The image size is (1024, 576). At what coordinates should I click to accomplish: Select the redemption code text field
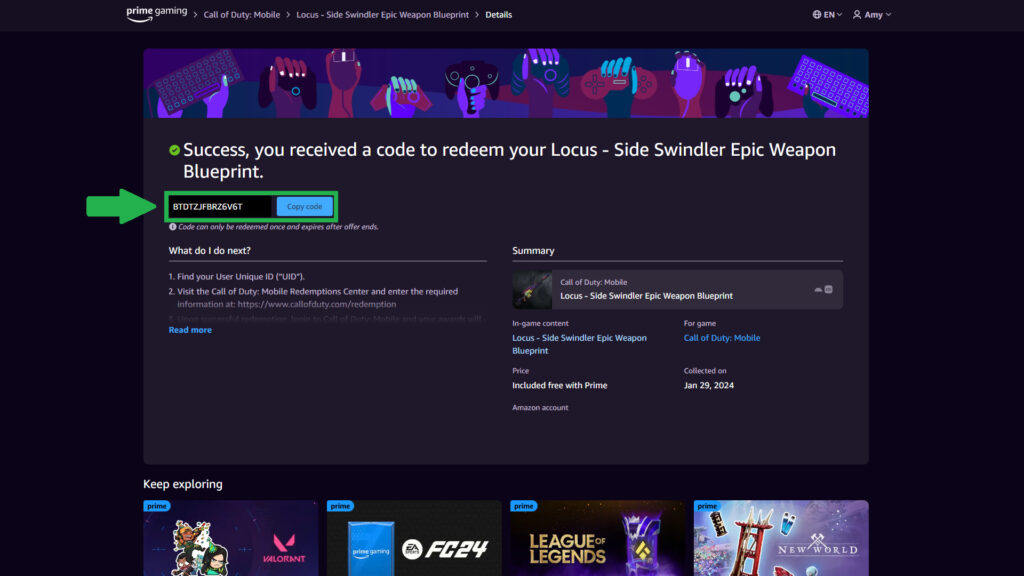click(x=220, y=207)
